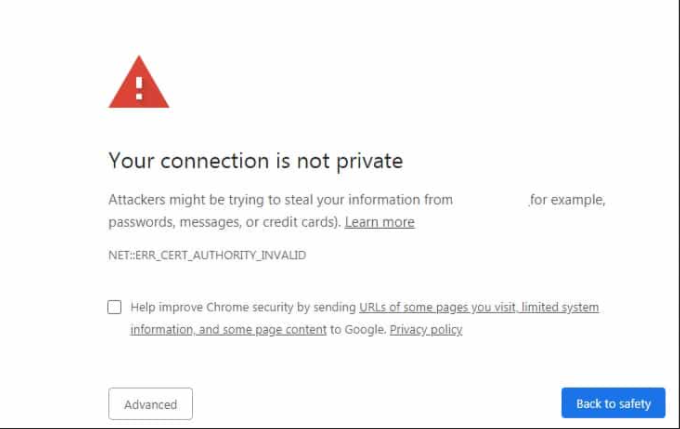Click the blank redacted site name area
Screen dimensions: 680x429
pos(490,200)
